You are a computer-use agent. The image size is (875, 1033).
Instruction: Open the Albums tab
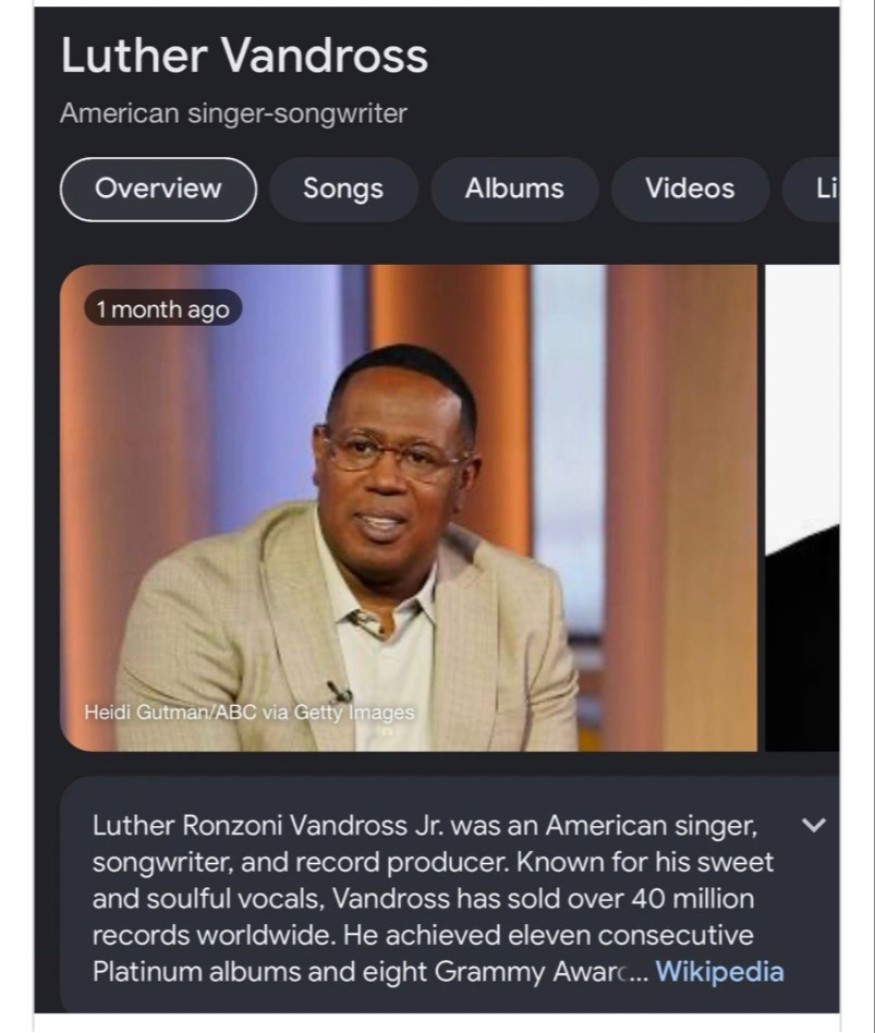(515, 189)
